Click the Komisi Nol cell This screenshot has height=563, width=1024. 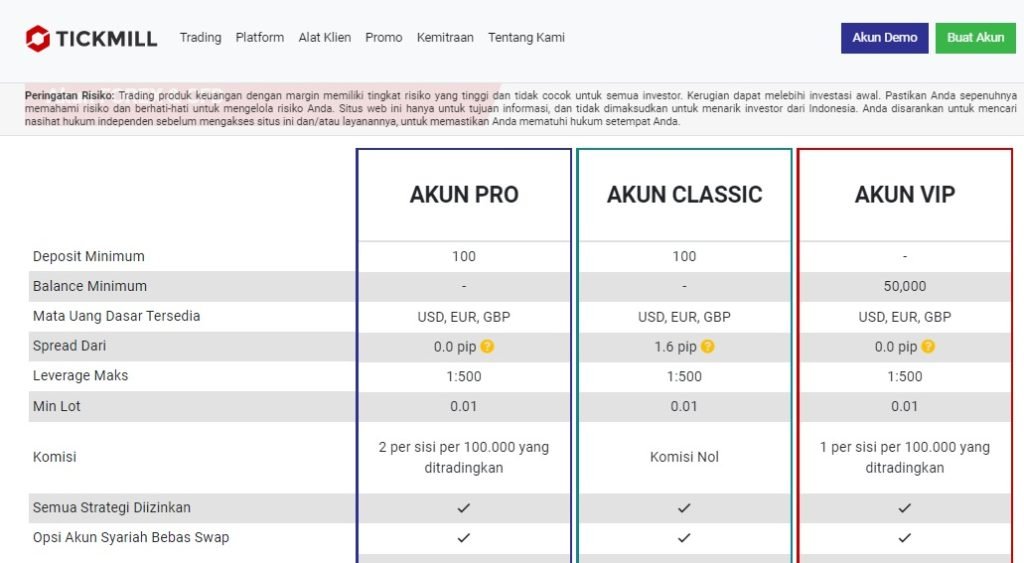(684, 457)
